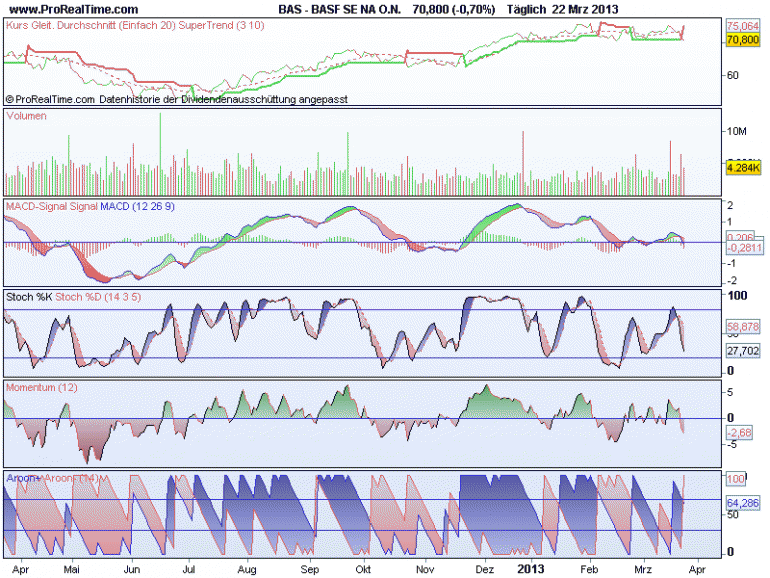Image resolution: width=770 pixels, height=578 pixels.
Task: Select the MACD (12 26 9) label
Action: pos(138,206)
